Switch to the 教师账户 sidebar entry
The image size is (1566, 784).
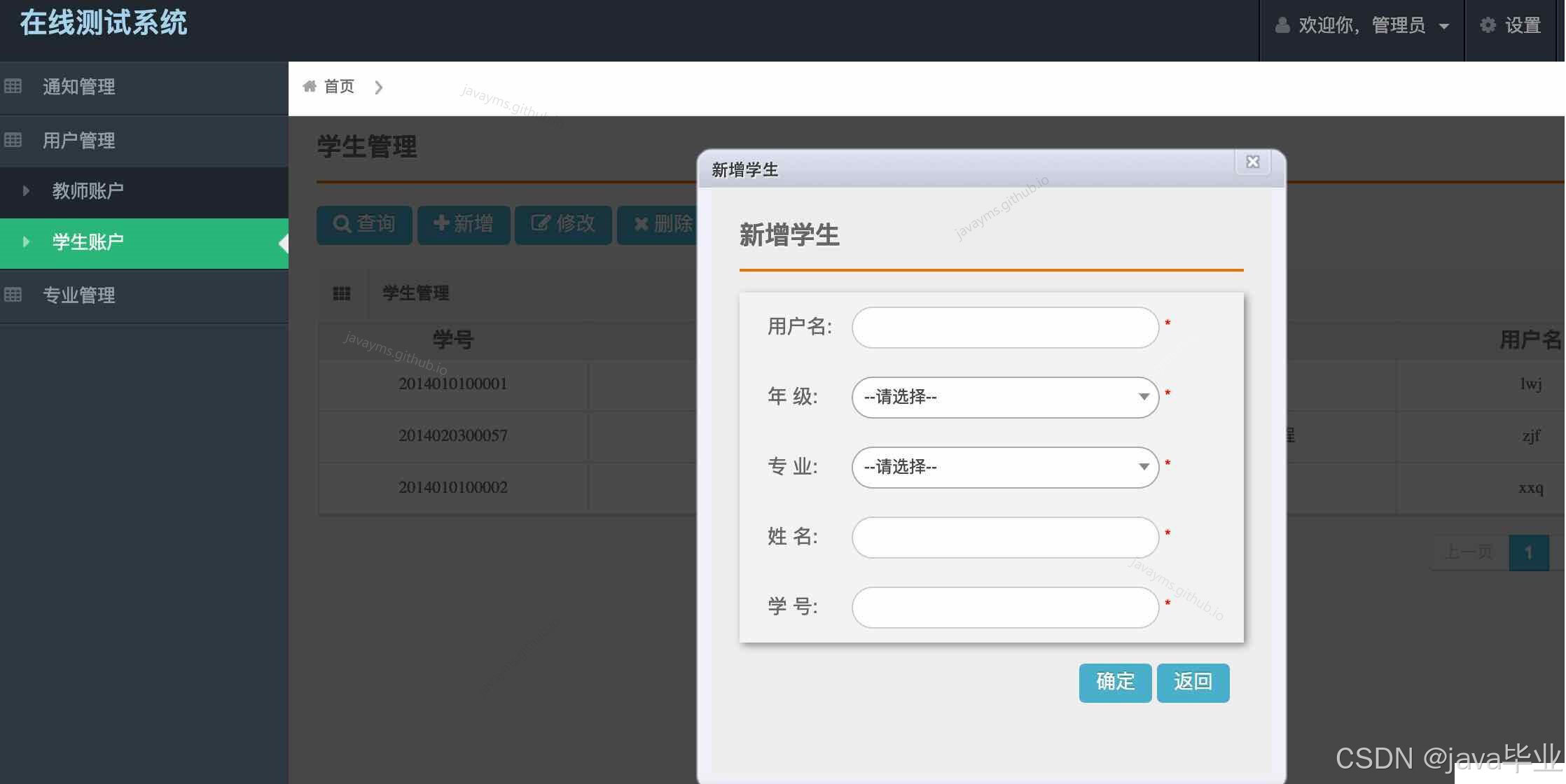(88, 191)
